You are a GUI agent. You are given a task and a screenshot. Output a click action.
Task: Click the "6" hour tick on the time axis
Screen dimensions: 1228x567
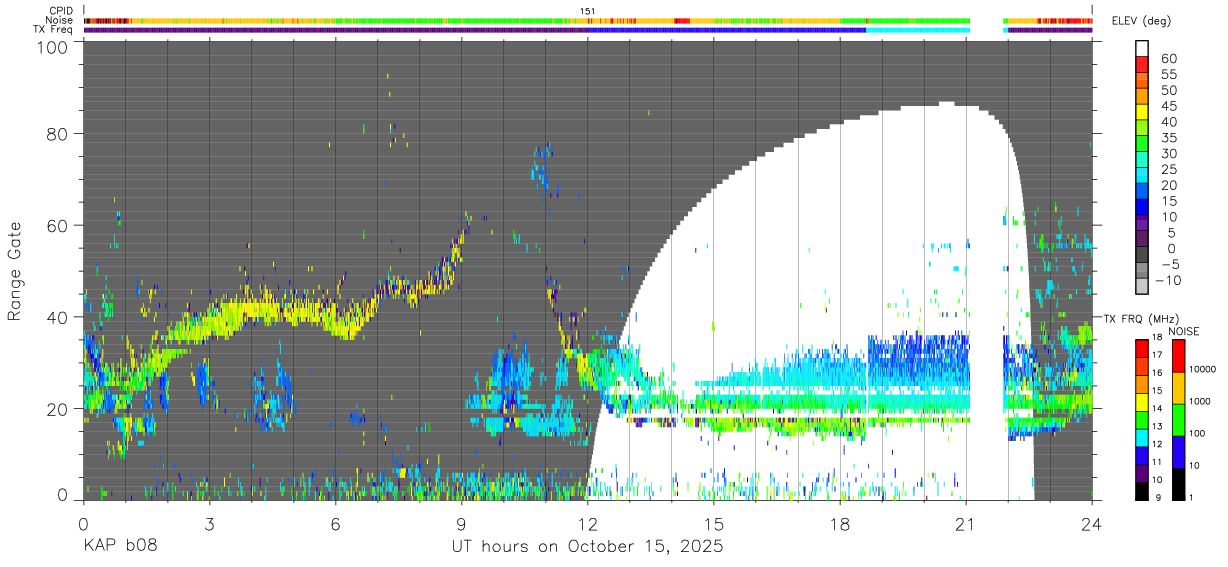pyautogui.click(x=335, y=523)
